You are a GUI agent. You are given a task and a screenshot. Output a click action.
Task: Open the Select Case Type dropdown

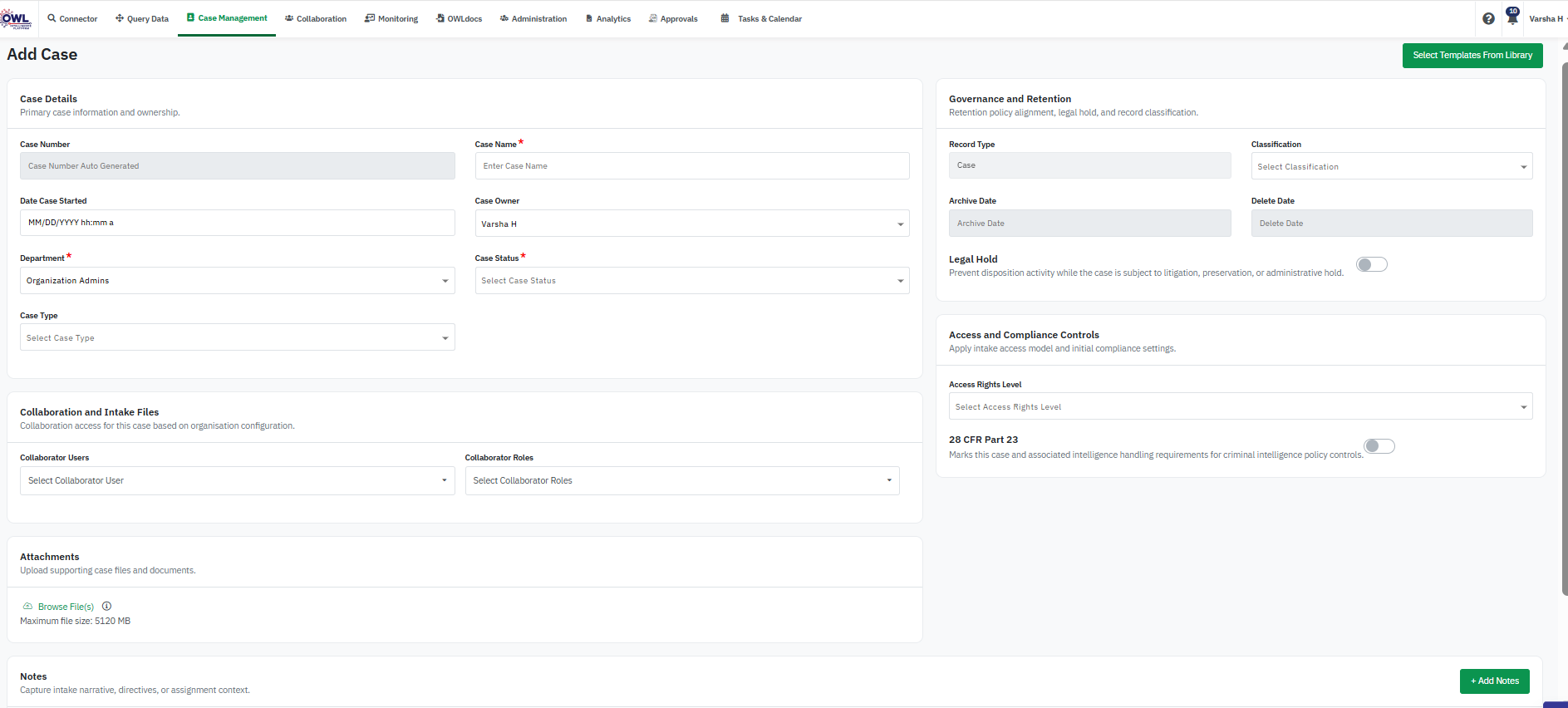(238, 337)
